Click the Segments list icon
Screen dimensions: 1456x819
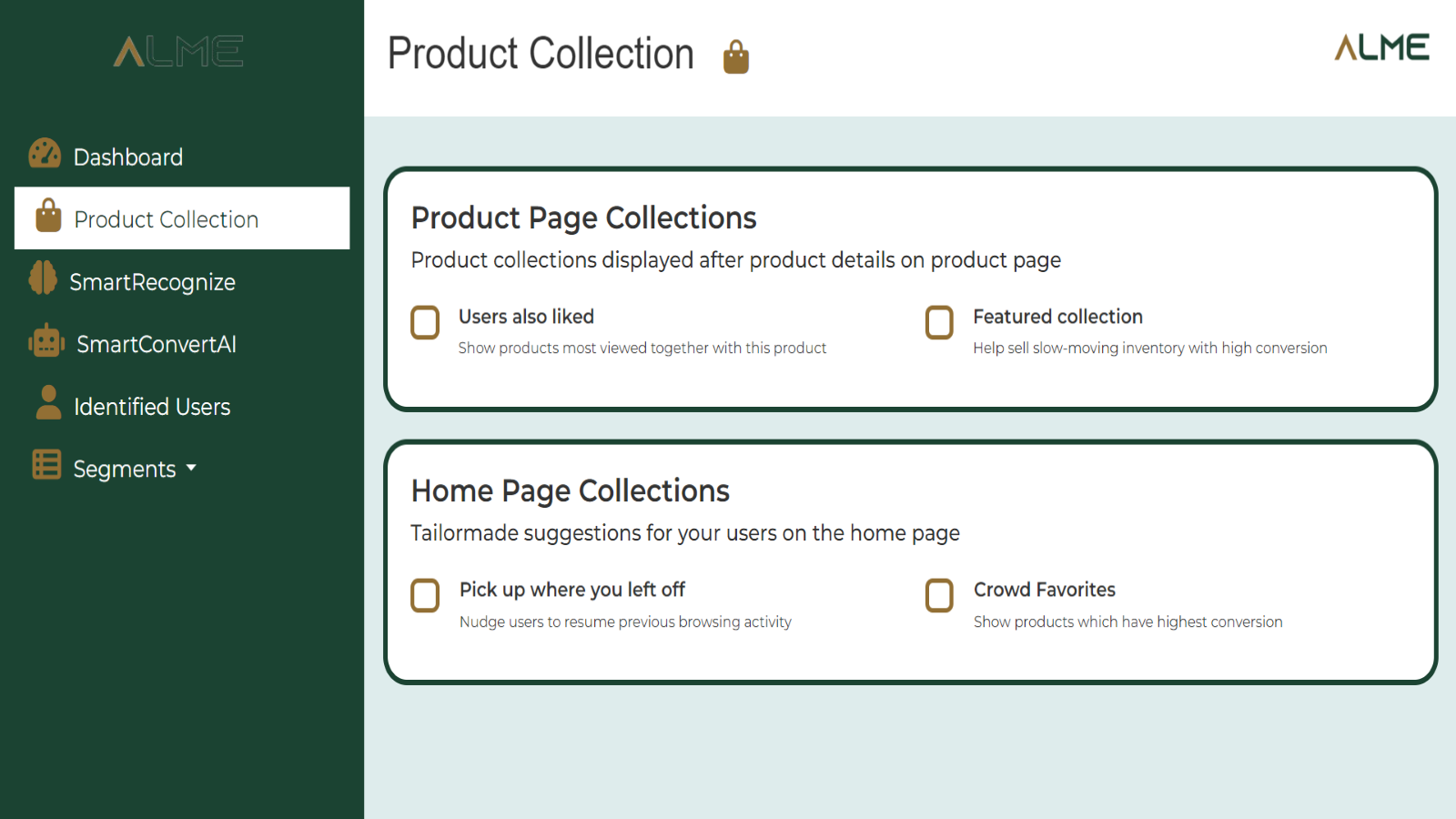(46, 465)
